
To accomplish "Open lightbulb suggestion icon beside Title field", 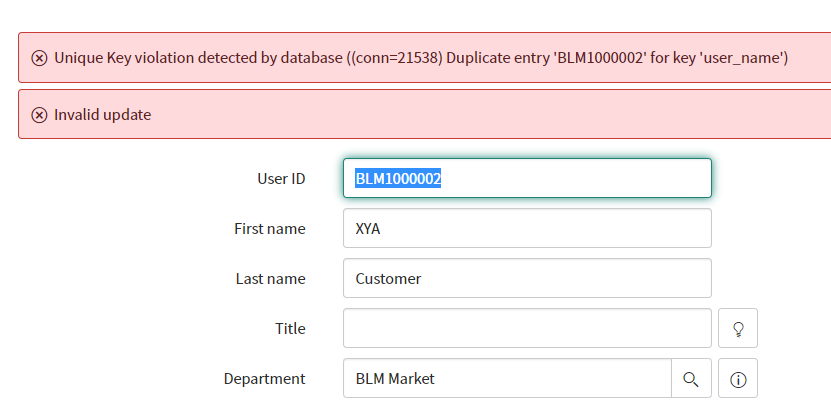I will coord(738,329).
